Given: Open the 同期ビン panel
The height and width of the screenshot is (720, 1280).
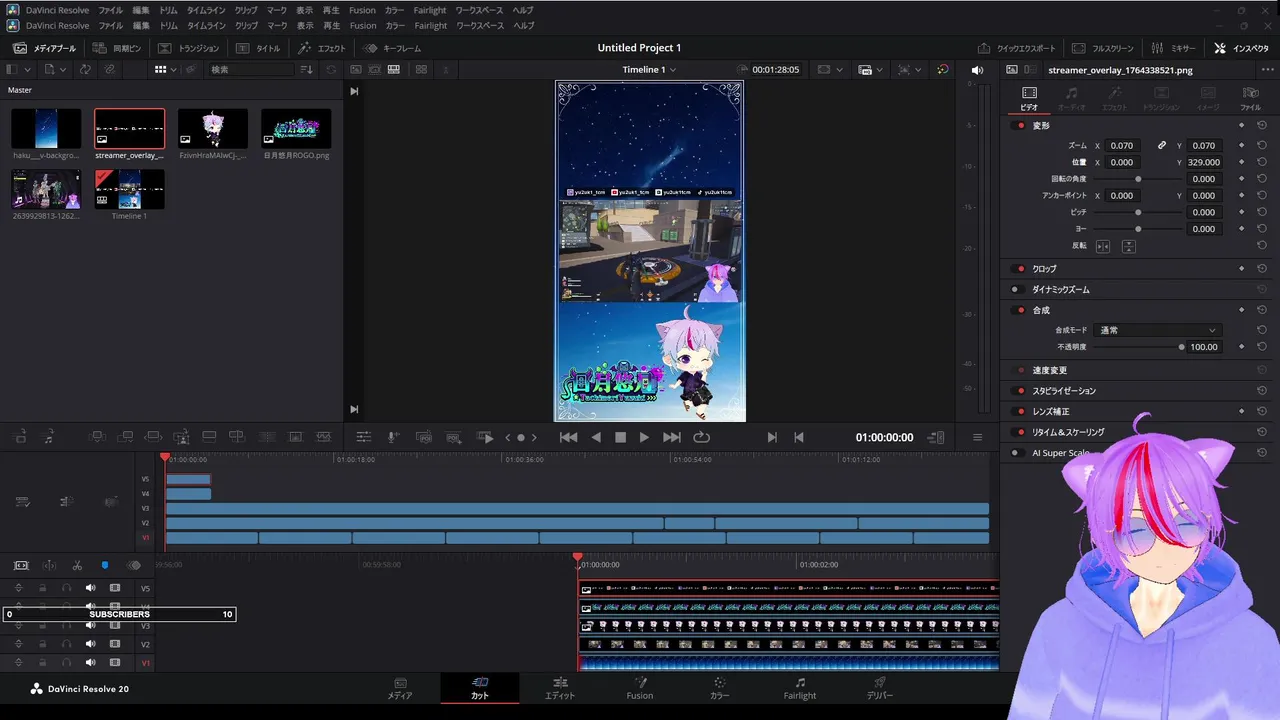Looking at the screenshot, I should [x=116, y=48].
